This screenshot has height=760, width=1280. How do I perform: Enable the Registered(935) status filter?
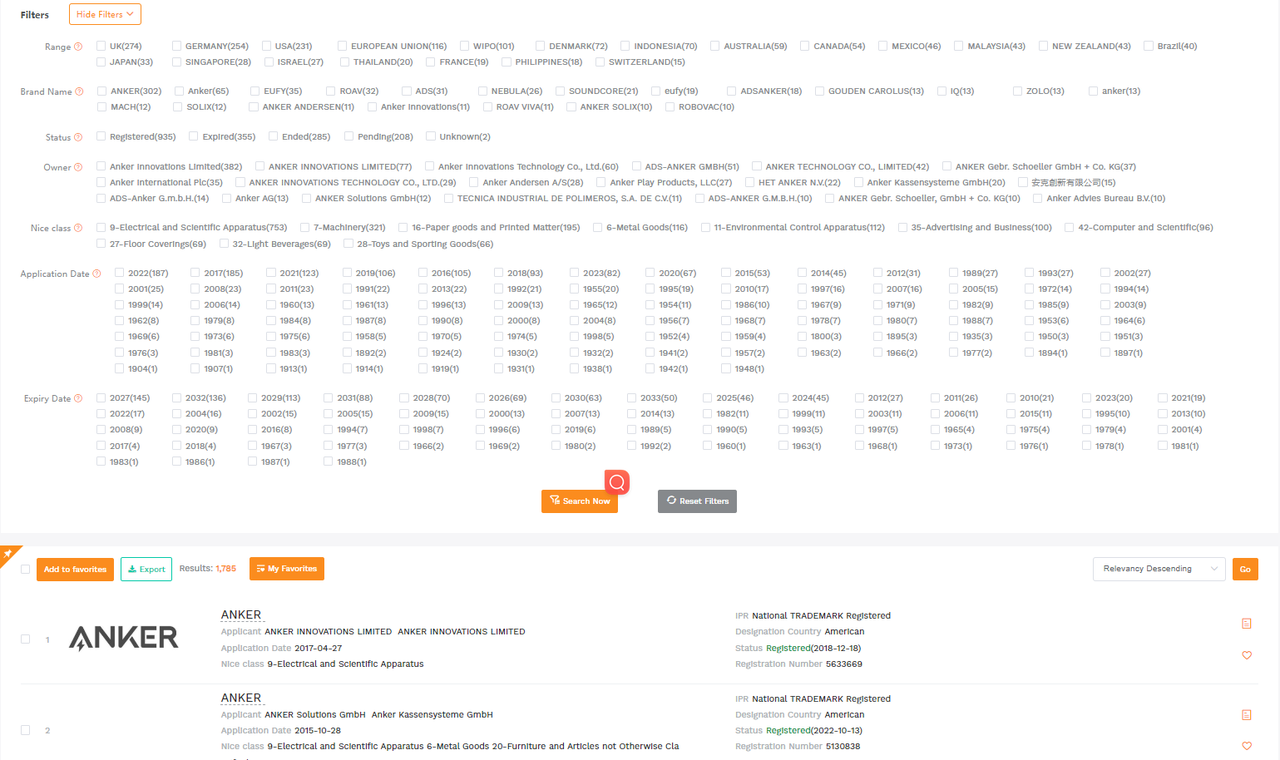tap(102, 136)
